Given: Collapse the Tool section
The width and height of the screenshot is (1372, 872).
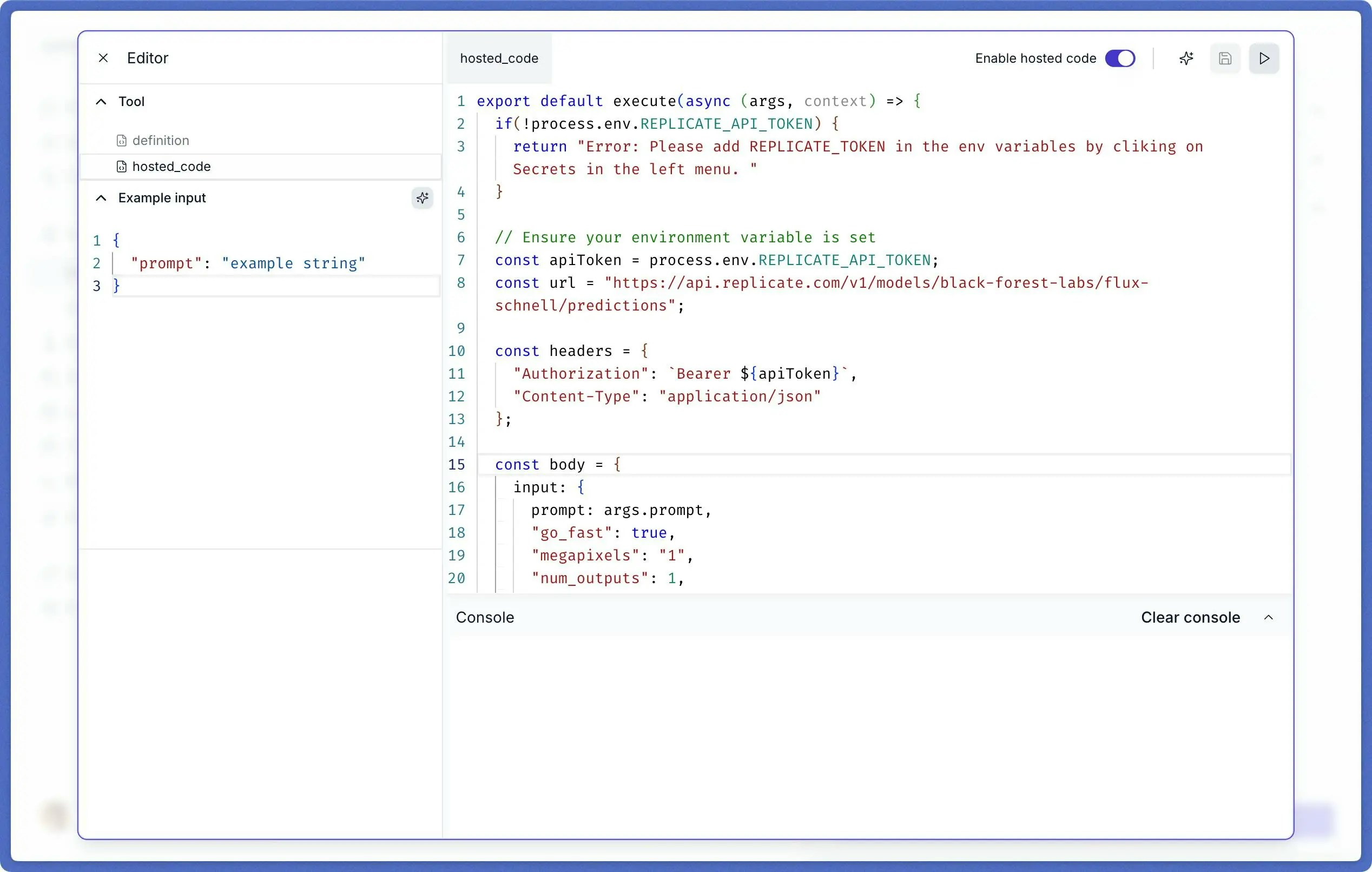Looking at the screenshot, I should (x=101, y=101).
